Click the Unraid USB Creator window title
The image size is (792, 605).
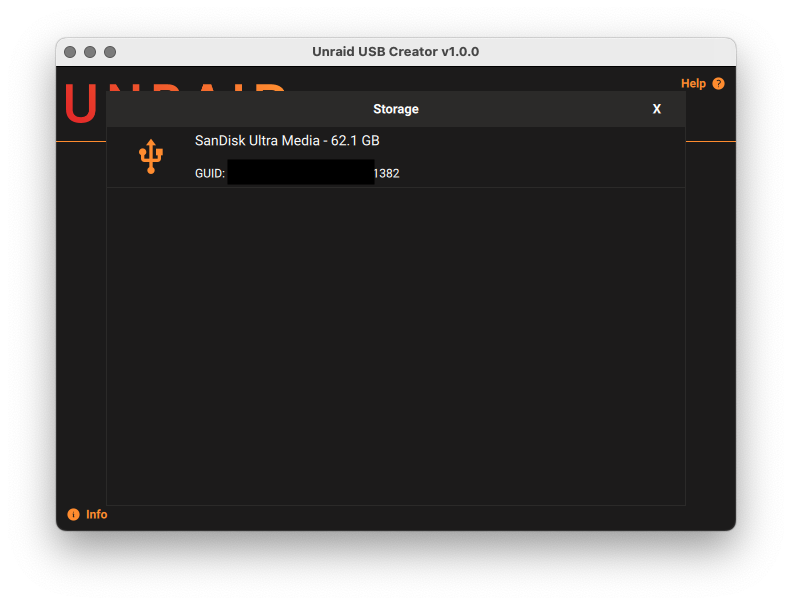click(x=395, y=52)
